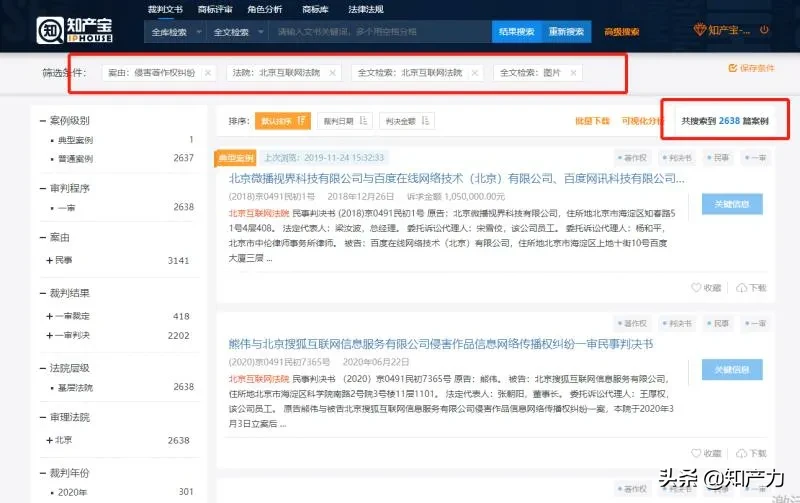Sort by 裁判日期
Screen dimensions: 800x503
345,121
